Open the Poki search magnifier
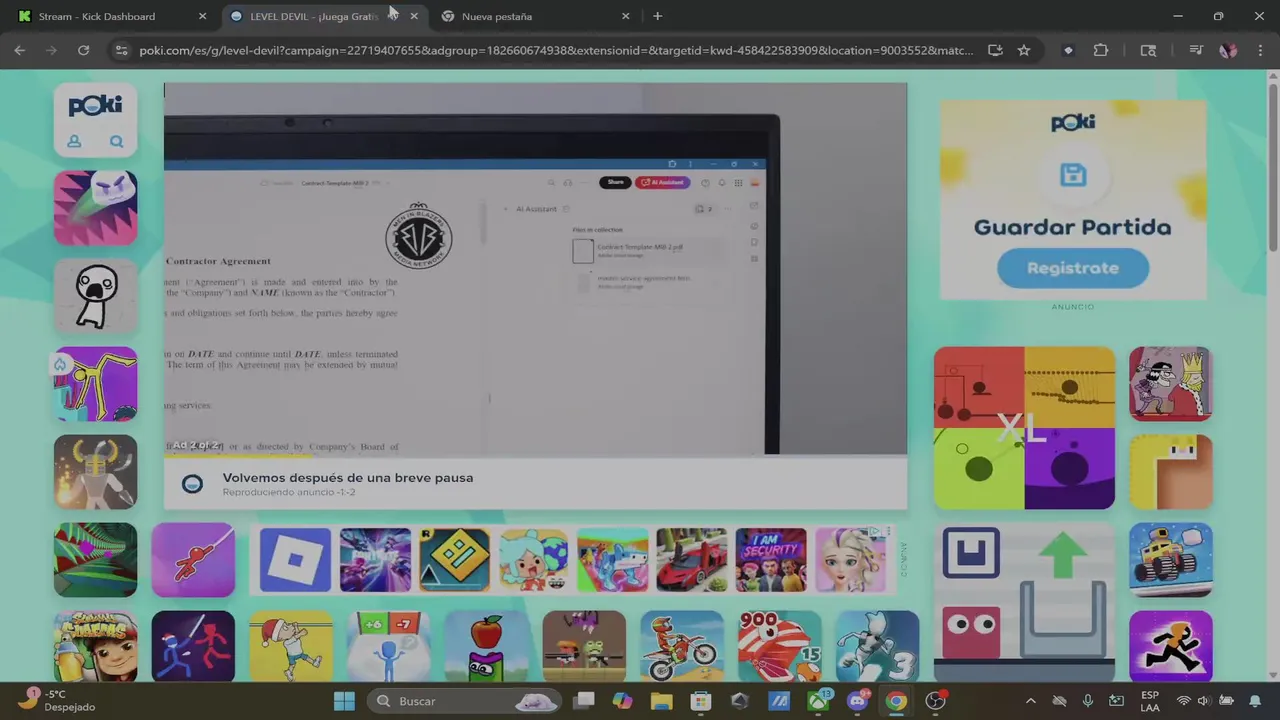 116,142
